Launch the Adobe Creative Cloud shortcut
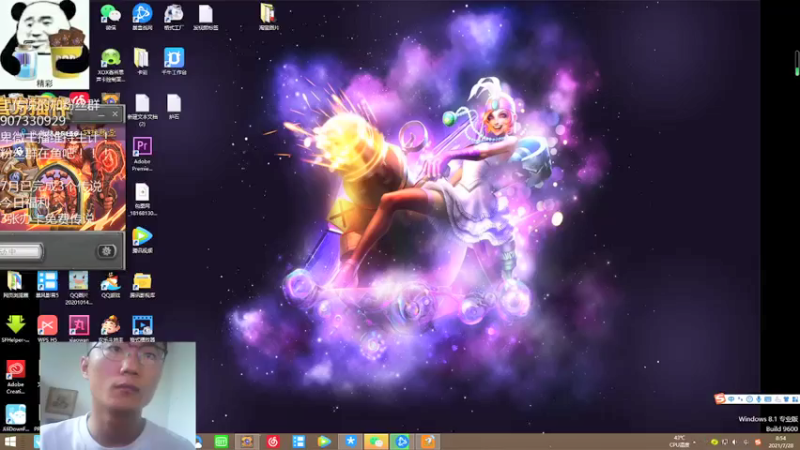The image size is (800, 450). [15, 377]
